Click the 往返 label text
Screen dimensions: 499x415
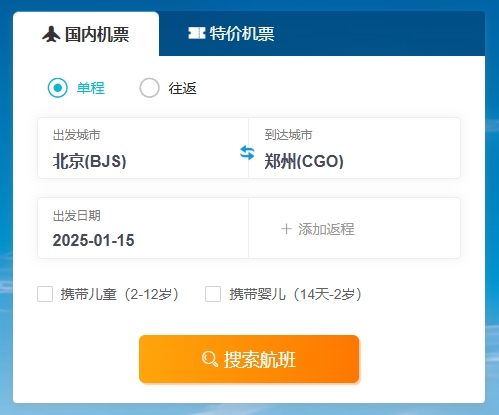pos(182,88)
